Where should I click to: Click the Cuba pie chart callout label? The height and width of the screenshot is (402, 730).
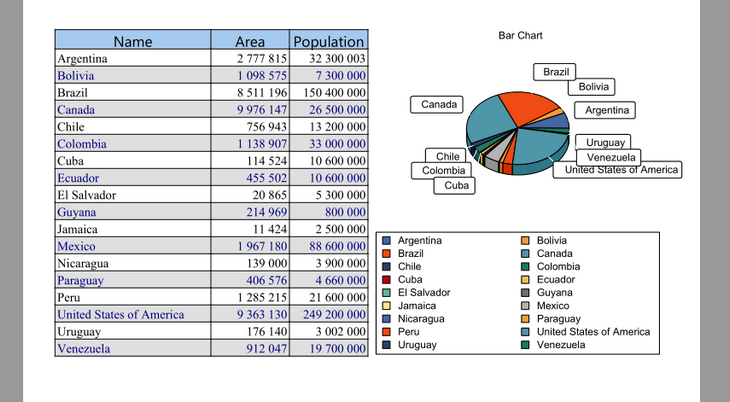pos(454,185)
